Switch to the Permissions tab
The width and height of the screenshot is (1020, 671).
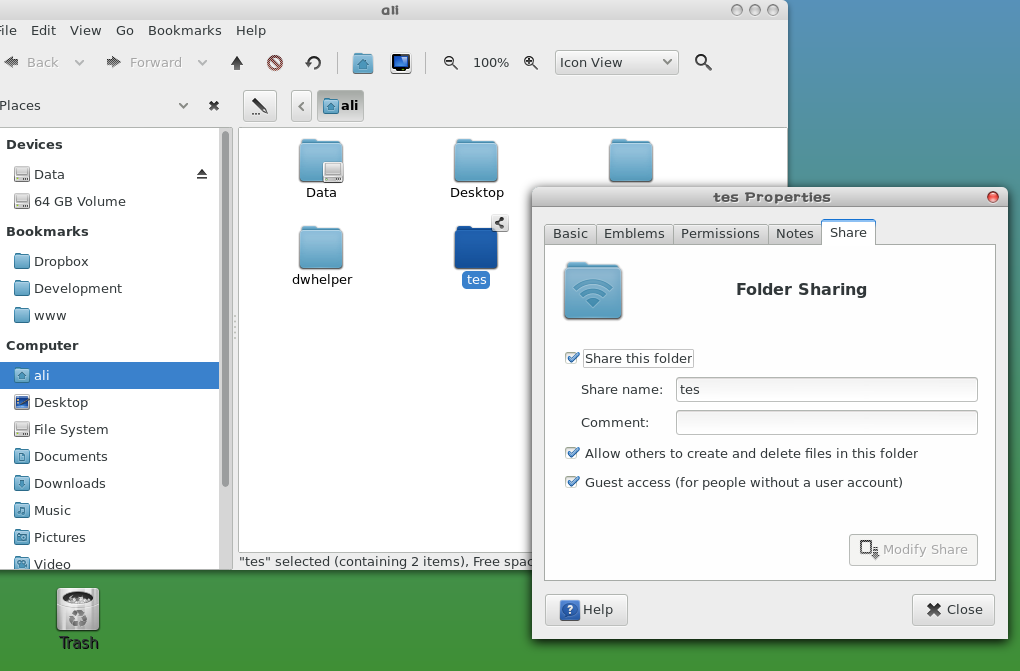(x=720, y=233)
